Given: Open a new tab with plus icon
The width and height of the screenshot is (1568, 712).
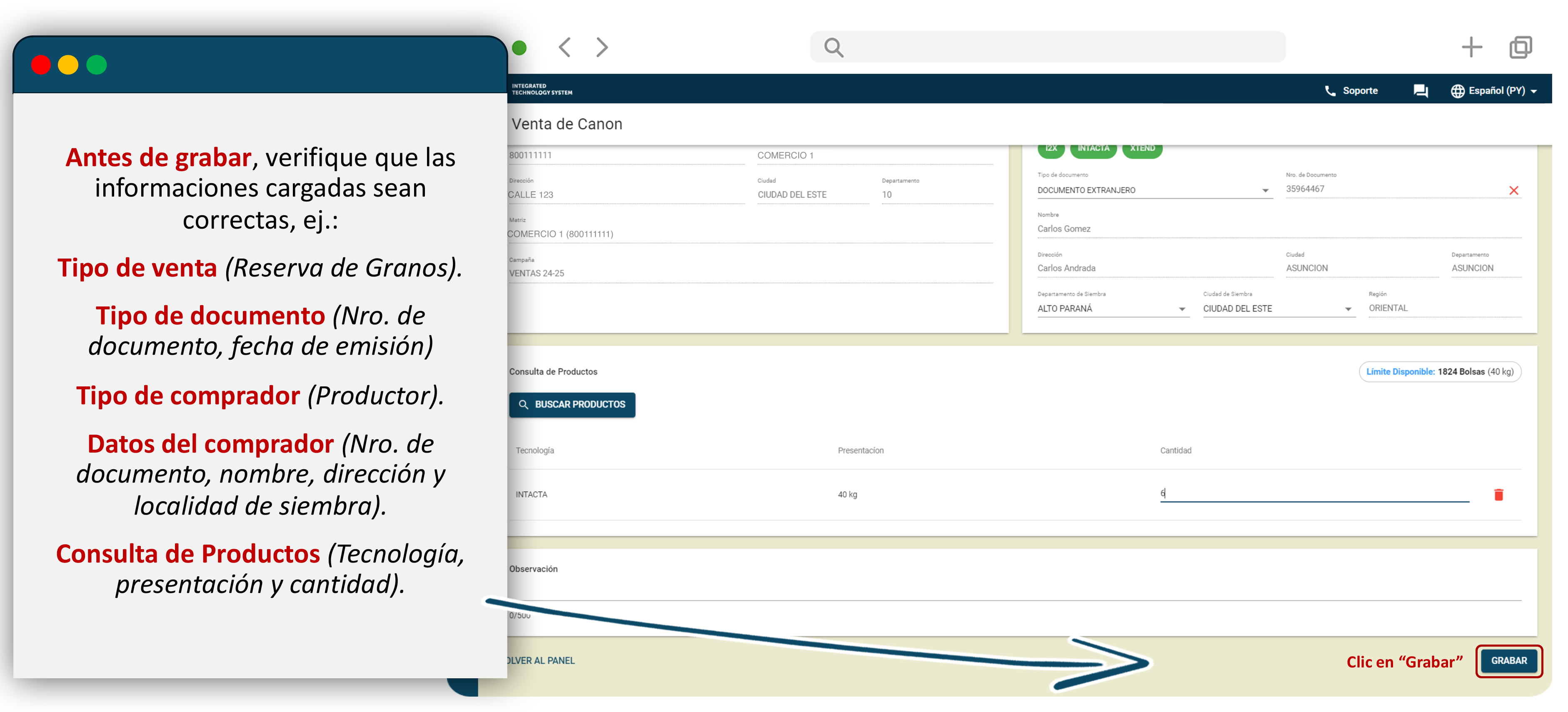Looking at the screenshot, I should click(x=1471, y=47).
